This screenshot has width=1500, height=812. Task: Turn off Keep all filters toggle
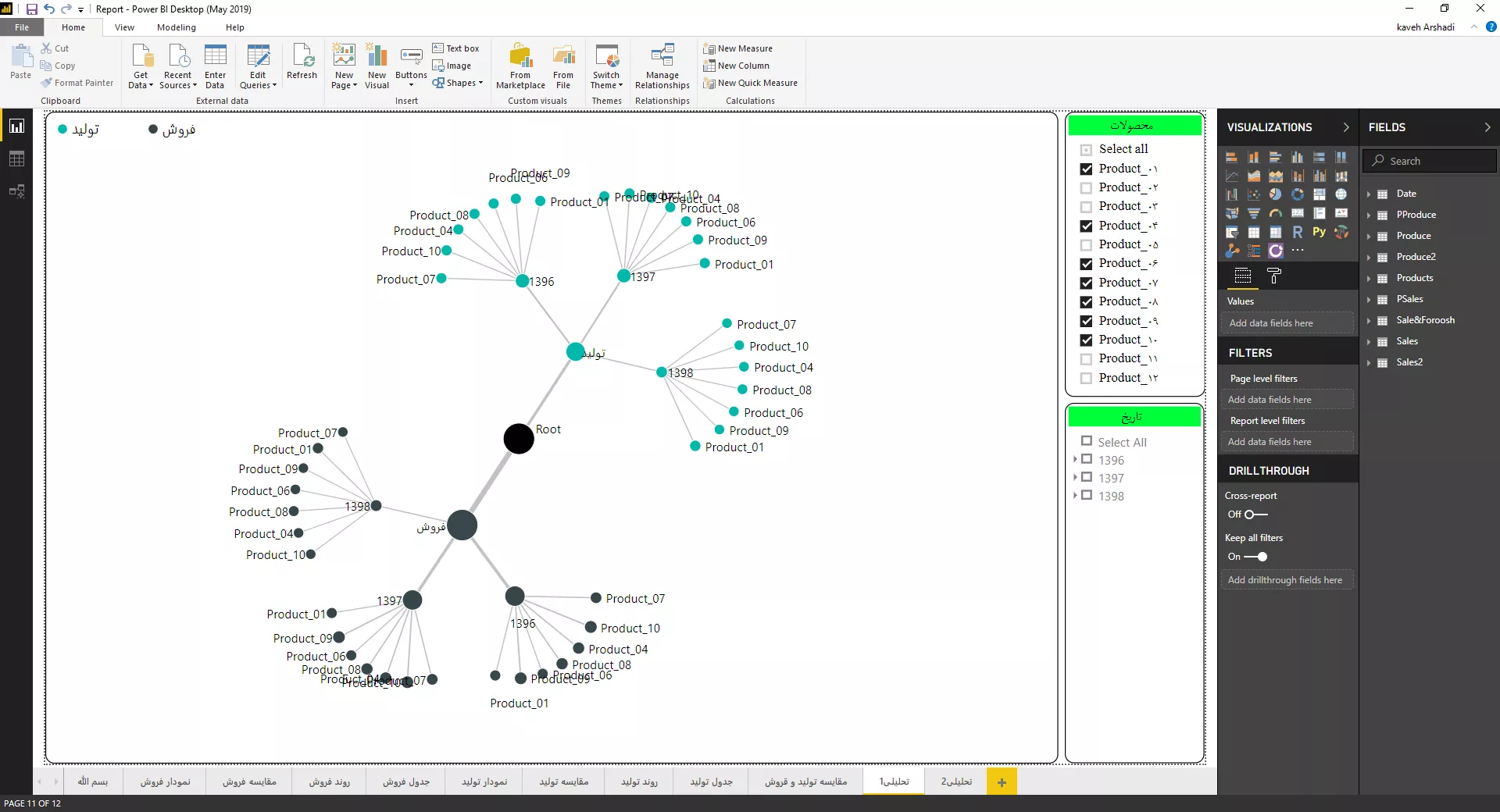[1256, 557]
